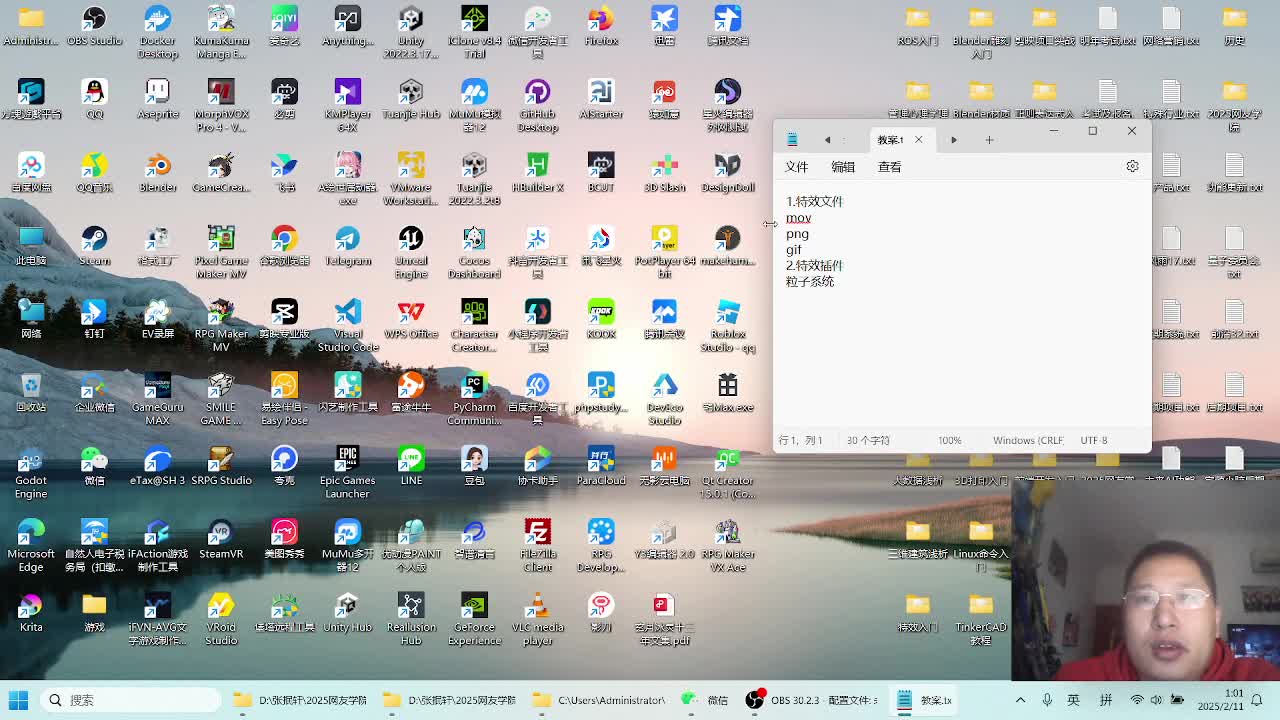Open the Aseprite desktop shortcut

click(158, 100)
